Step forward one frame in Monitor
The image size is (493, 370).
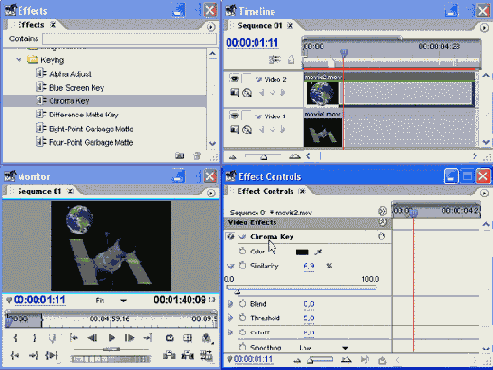(129, 338)
